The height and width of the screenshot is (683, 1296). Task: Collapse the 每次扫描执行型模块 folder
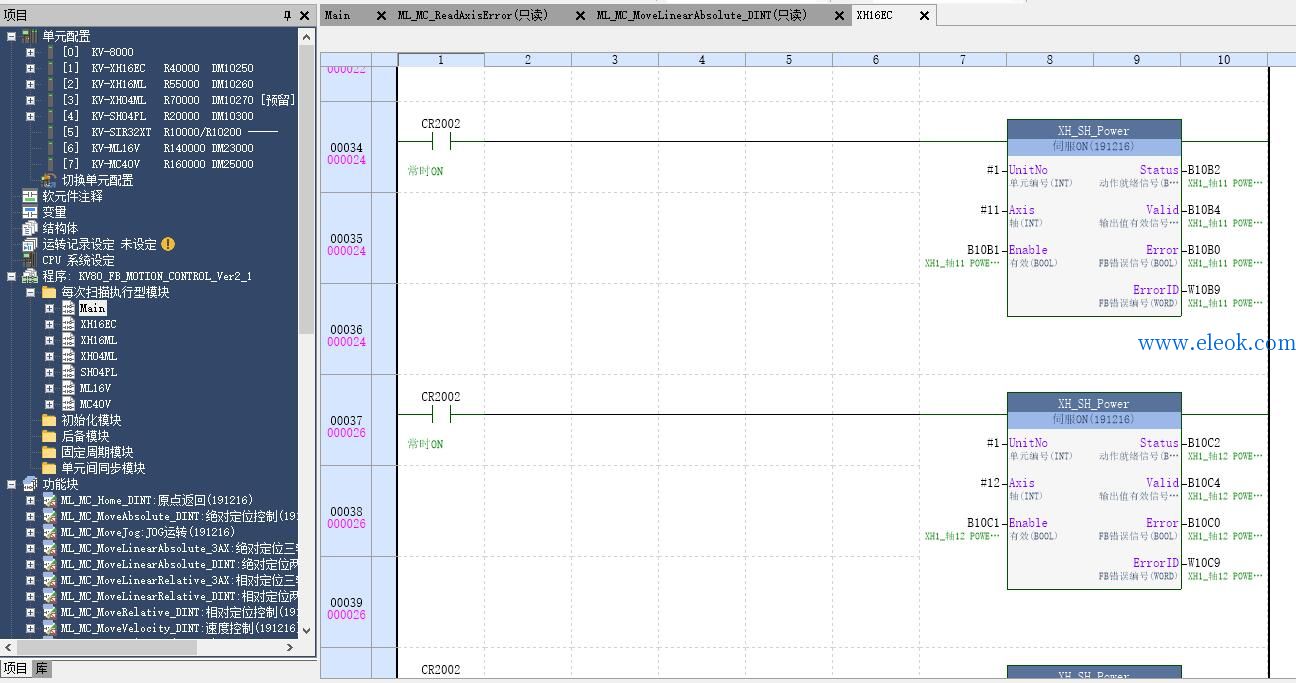[30, 292]
